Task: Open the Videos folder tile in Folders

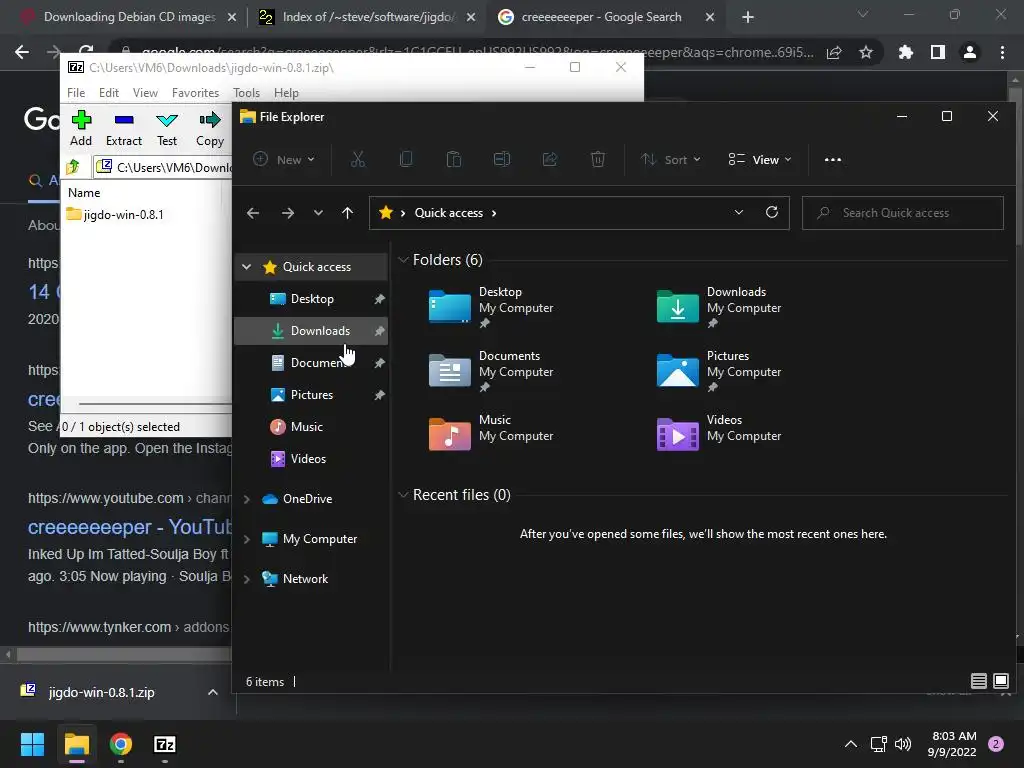Action: click(x=718, y=435)
